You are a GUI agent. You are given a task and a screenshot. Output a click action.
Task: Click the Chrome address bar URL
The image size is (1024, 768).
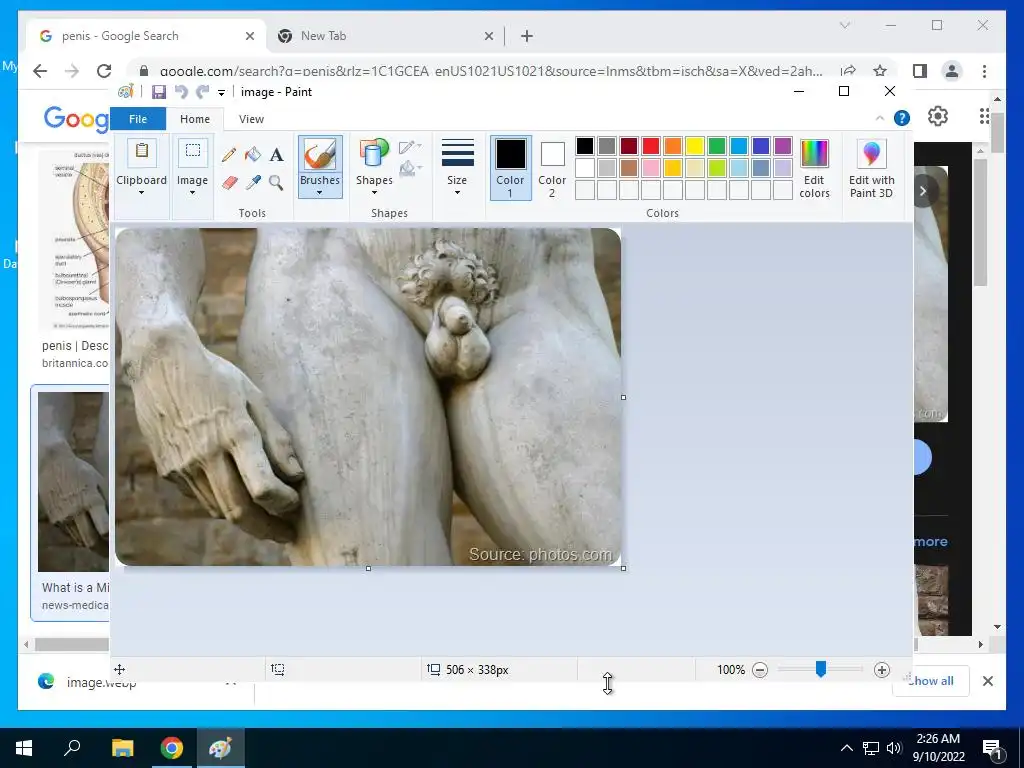click(490, 71)
